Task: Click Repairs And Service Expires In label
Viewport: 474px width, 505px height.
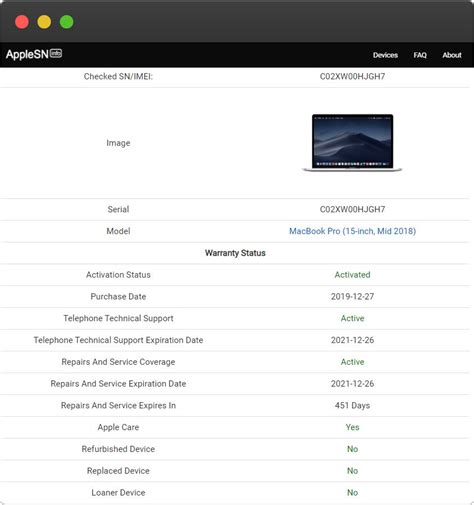Action: click(118, 405)
